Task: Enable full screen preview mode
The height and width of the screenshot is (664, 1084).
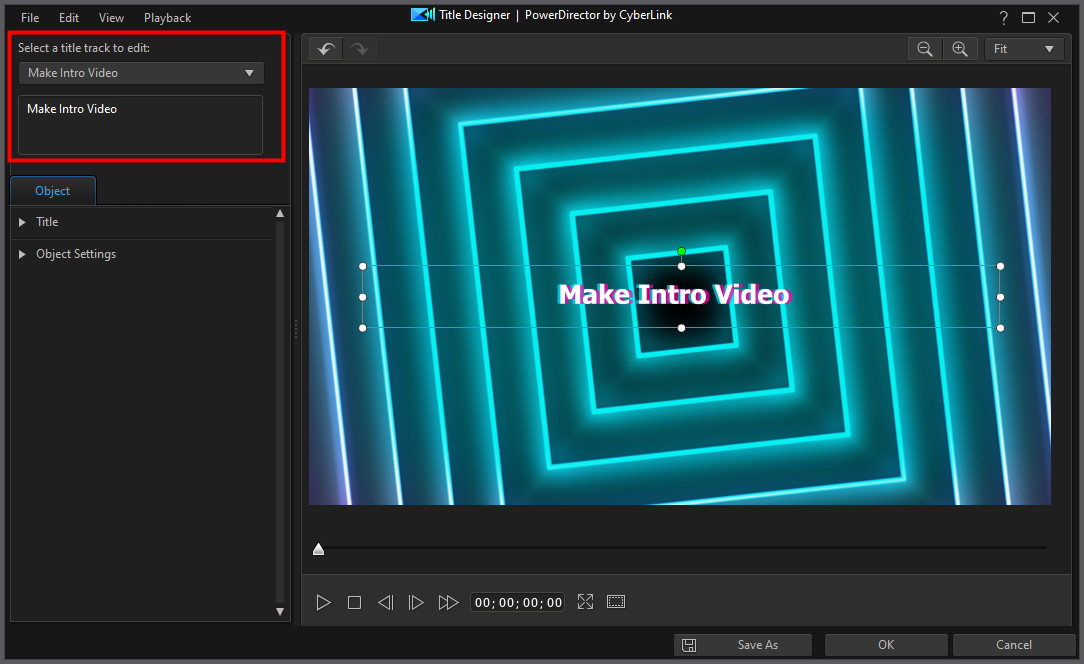Action: (585, 601)
